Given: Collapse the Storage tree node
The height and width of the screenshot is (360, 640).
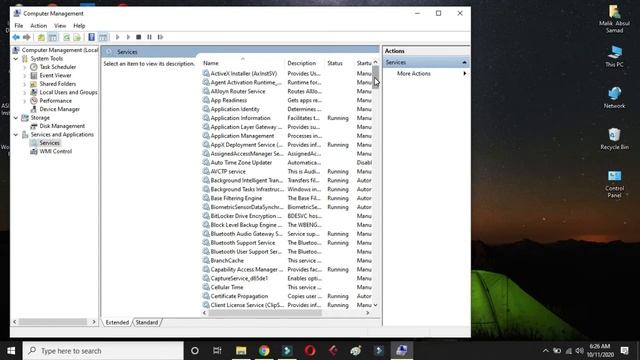Looking at the screenshot, I should click(16, 118).
